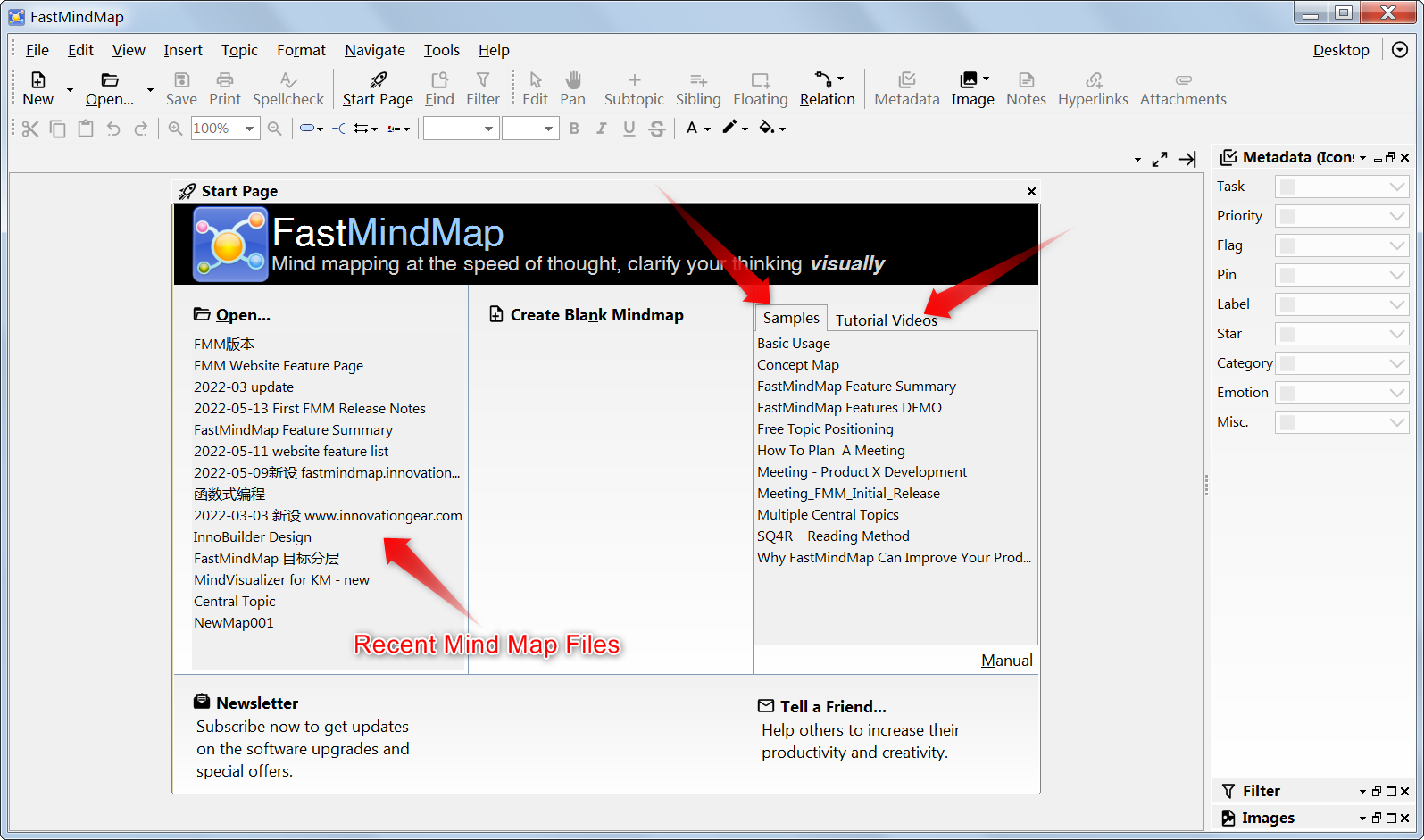Click the Zoom out magnifier icon

tap(275, 129)
